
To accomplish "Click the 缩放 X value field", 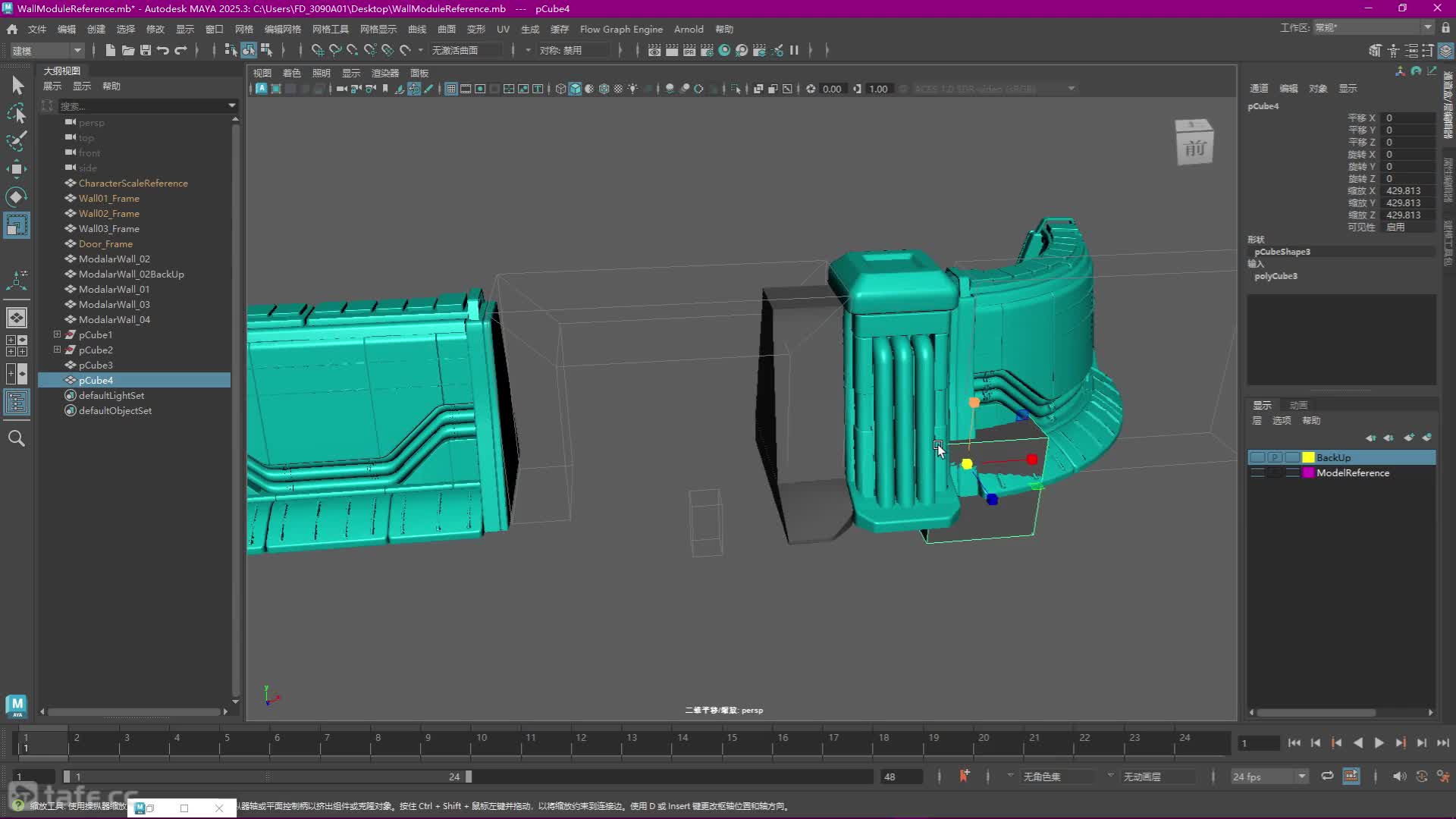I will (x=1407, y=191).
